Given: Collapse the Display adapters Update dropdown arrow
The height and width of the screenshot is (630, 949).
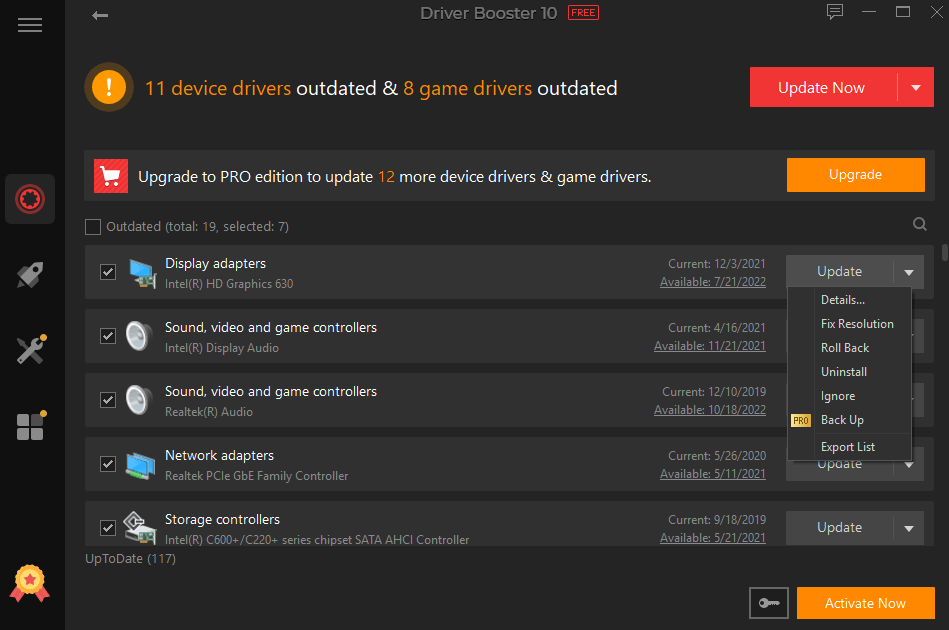Looking at the screenshot, I should pyautogui.click(x=909, y=272).
